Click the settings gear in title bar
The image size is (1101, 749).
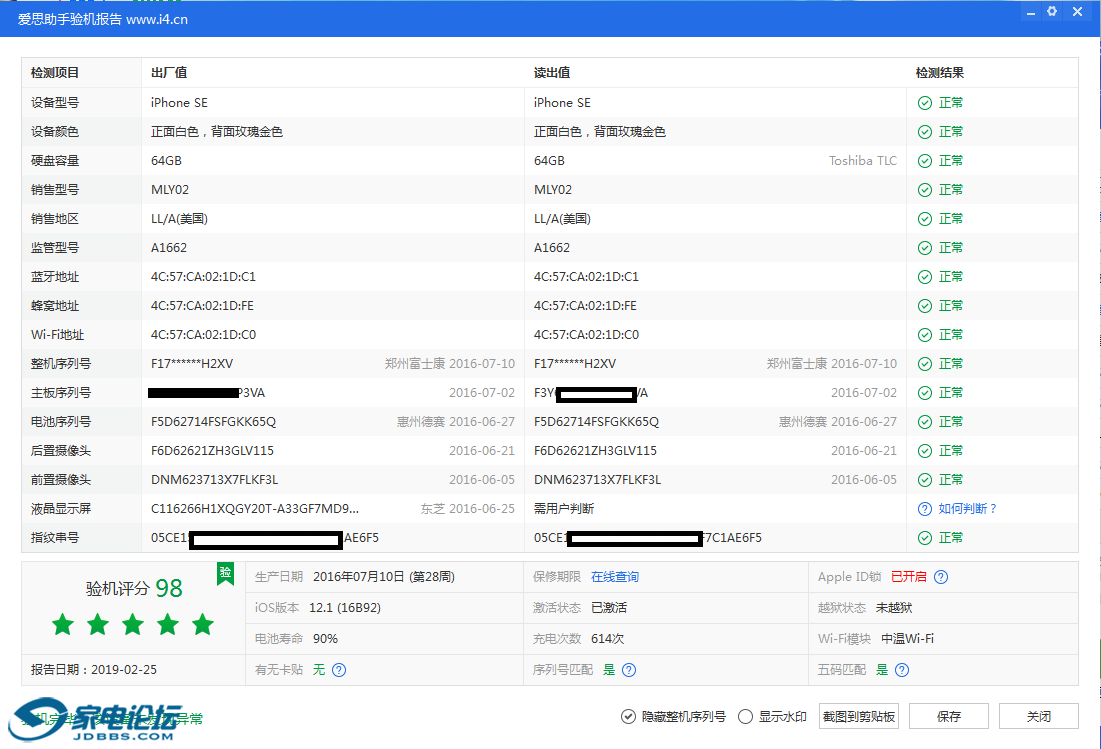coord(1052,11)
